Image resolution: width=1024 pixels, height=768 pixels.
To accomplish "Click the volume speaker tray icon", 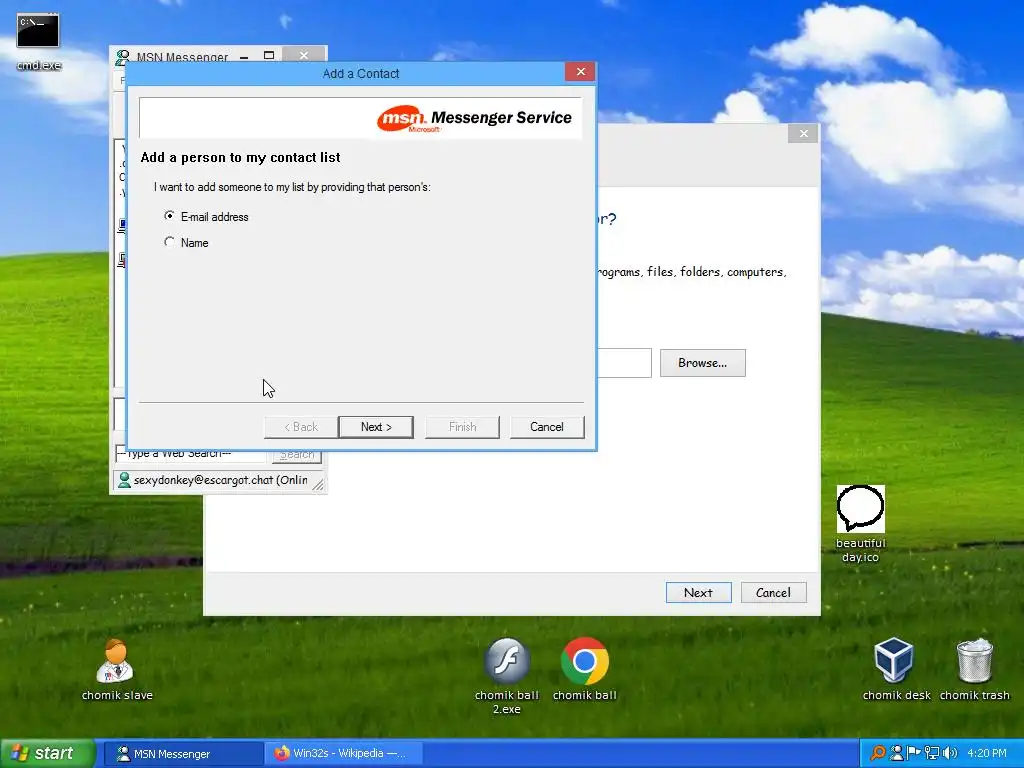I will tap(950, 753).
